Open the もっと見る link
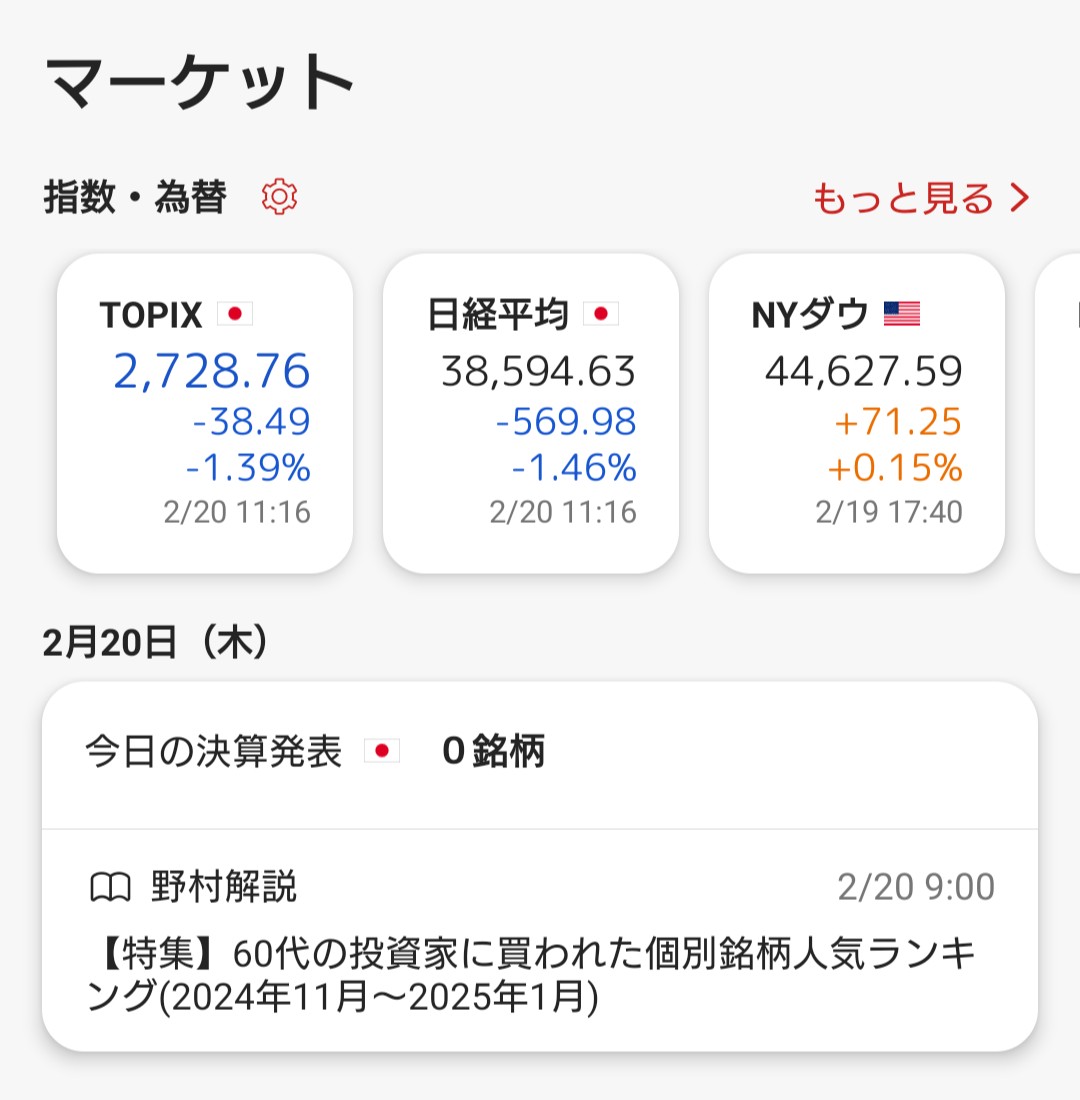This screenshot has width=1080, height=1100. coord(903,198)
